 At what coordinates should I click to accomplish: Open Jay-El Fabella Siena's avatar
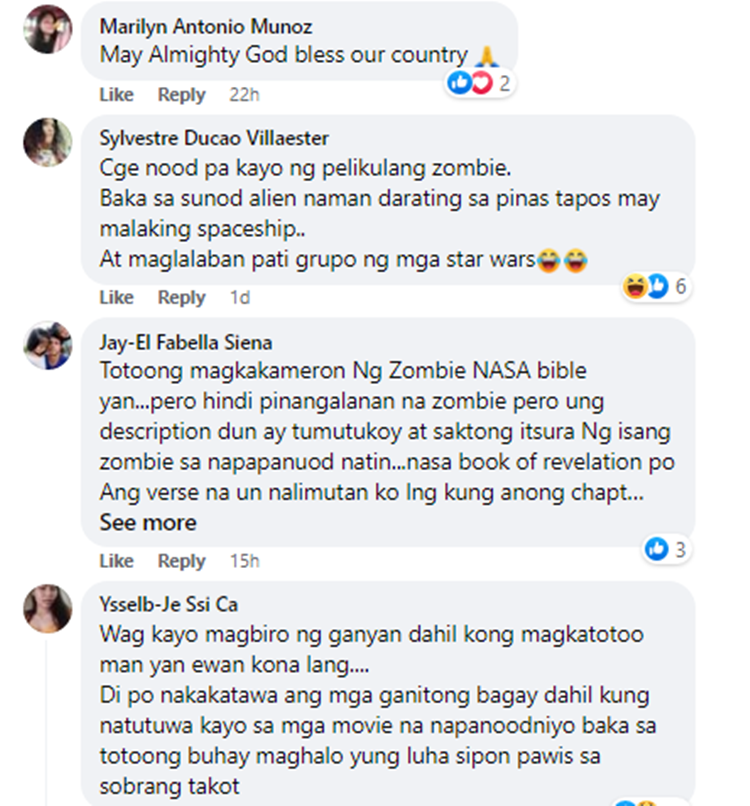48,345
